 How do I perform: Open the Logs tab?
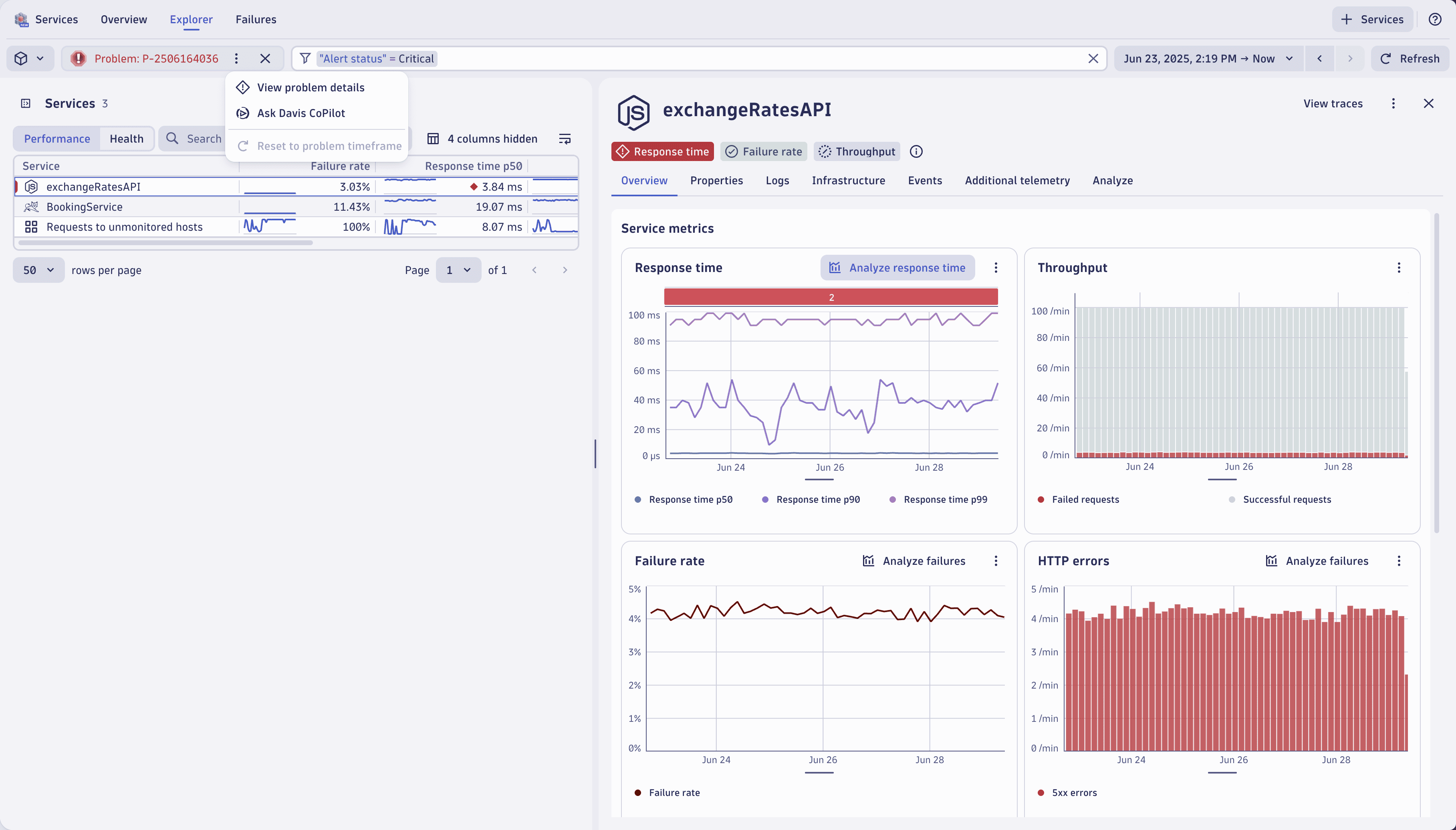point(777,180)
